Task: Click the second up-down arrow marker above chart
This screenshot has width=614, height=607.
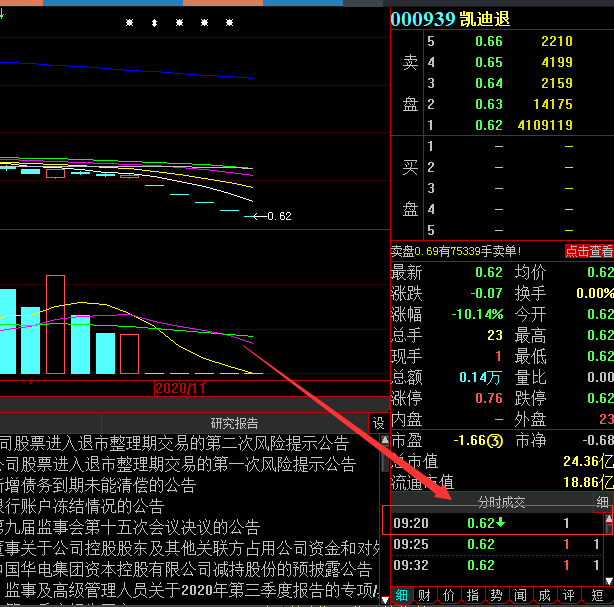Action: click(154, 23)
